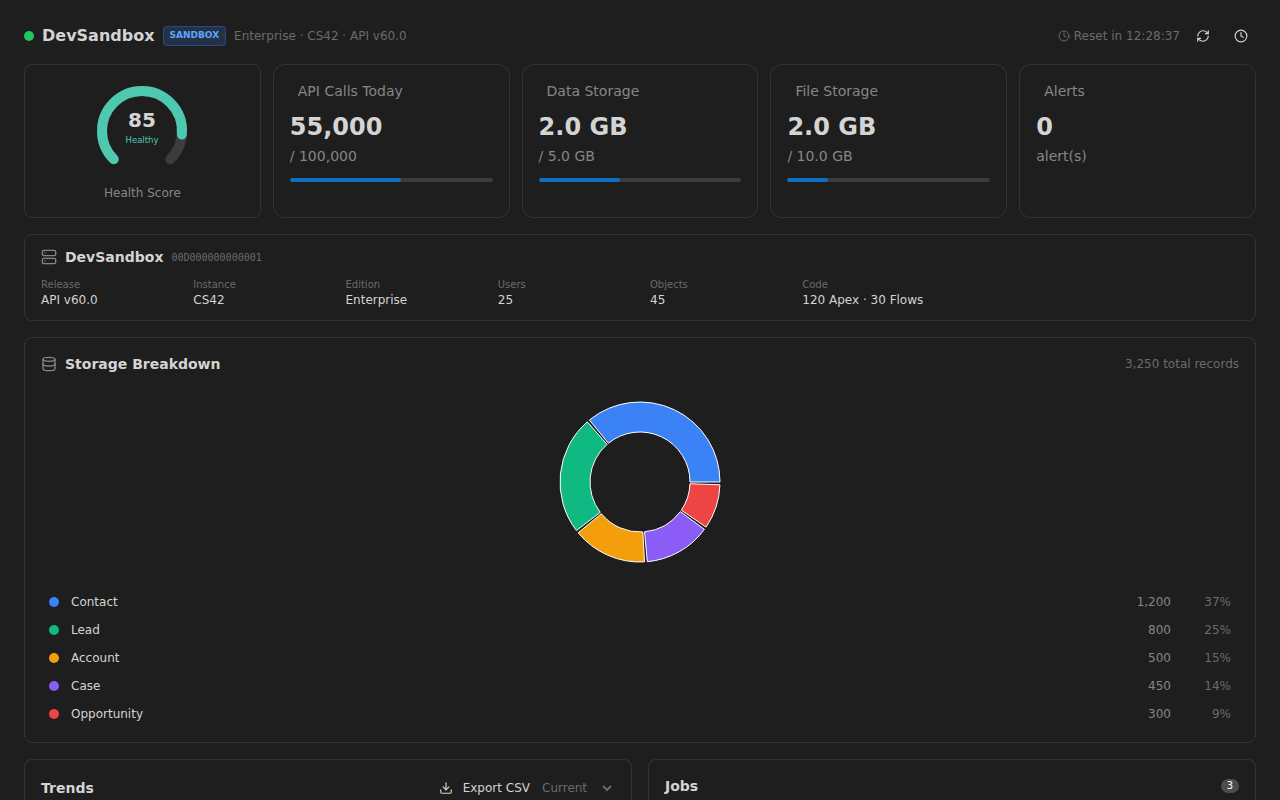The height and width of the screenshot is (800, 1280).
Task: Click the DevSandbox title in the header
Action: 98,36
